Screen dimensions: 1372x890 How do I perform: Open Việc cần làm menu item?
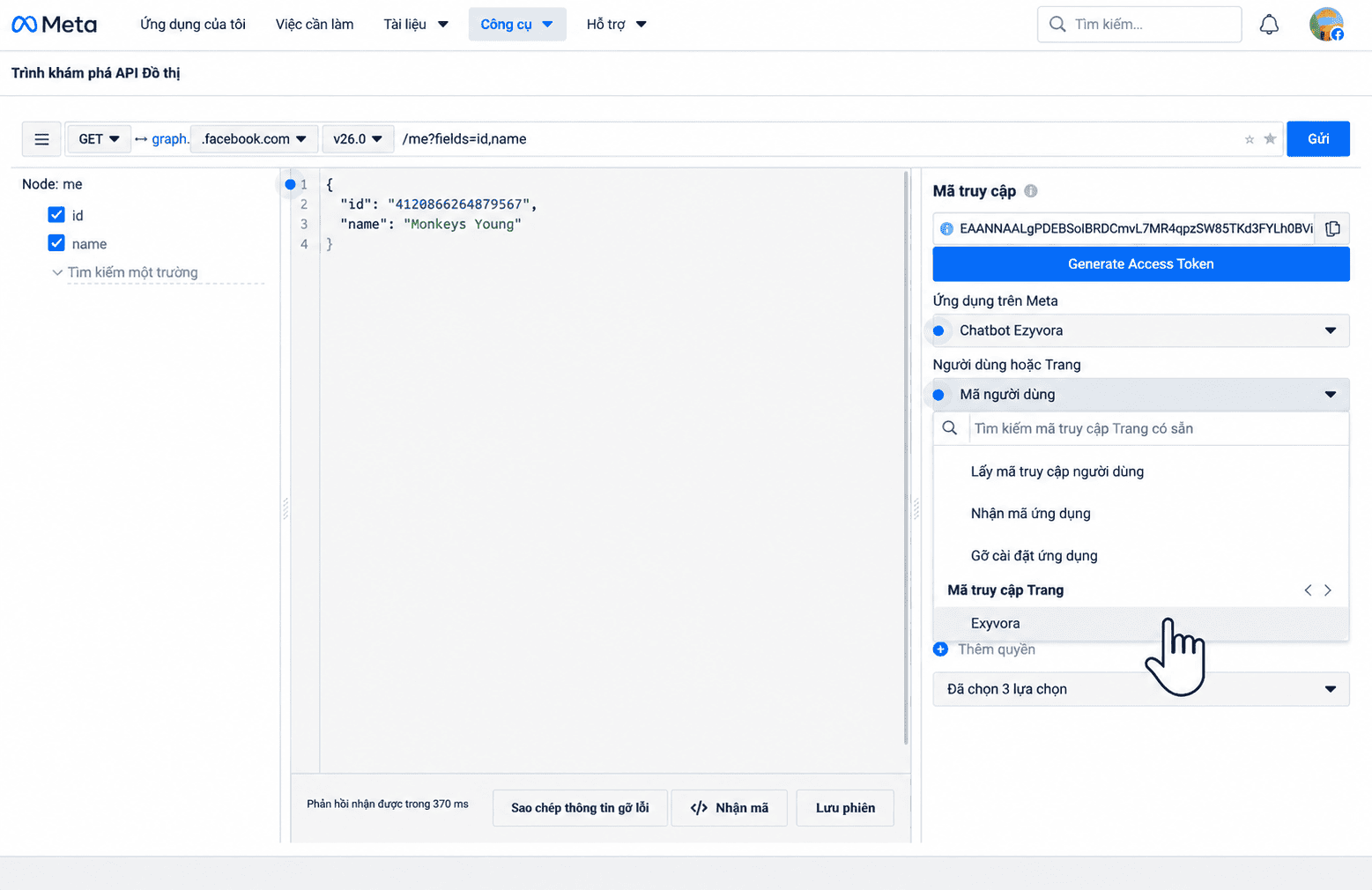click(315, 25)
